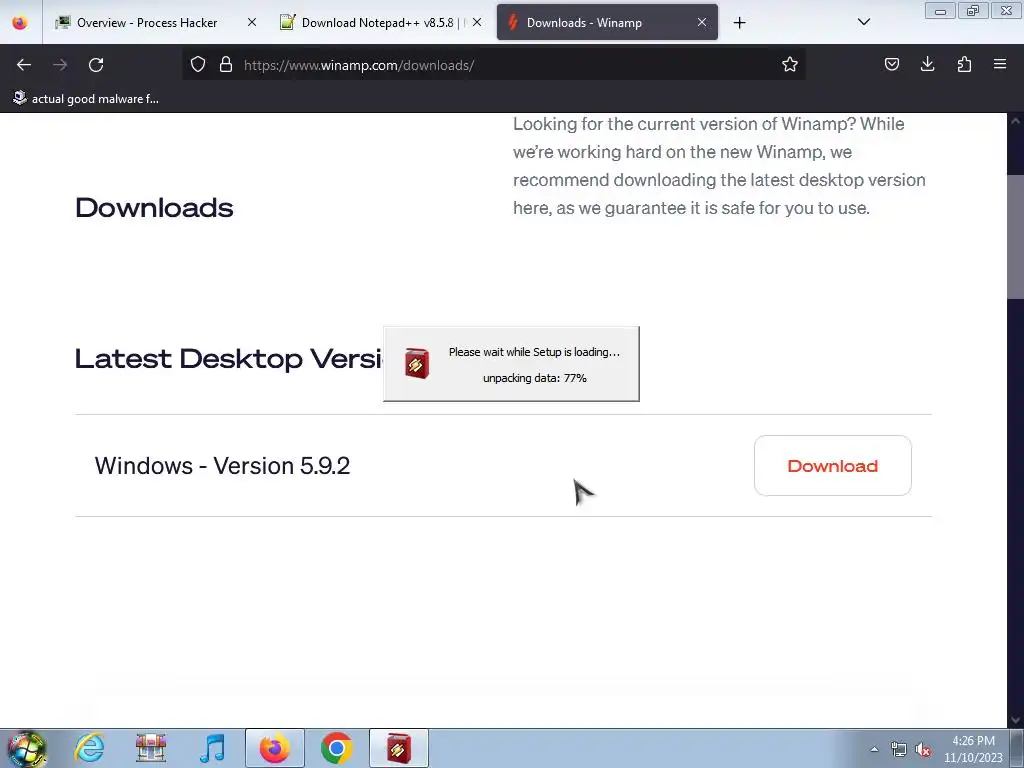The image size is (1024, 768).
Task: Click the network status tray icon
Action: pos(899,749)
